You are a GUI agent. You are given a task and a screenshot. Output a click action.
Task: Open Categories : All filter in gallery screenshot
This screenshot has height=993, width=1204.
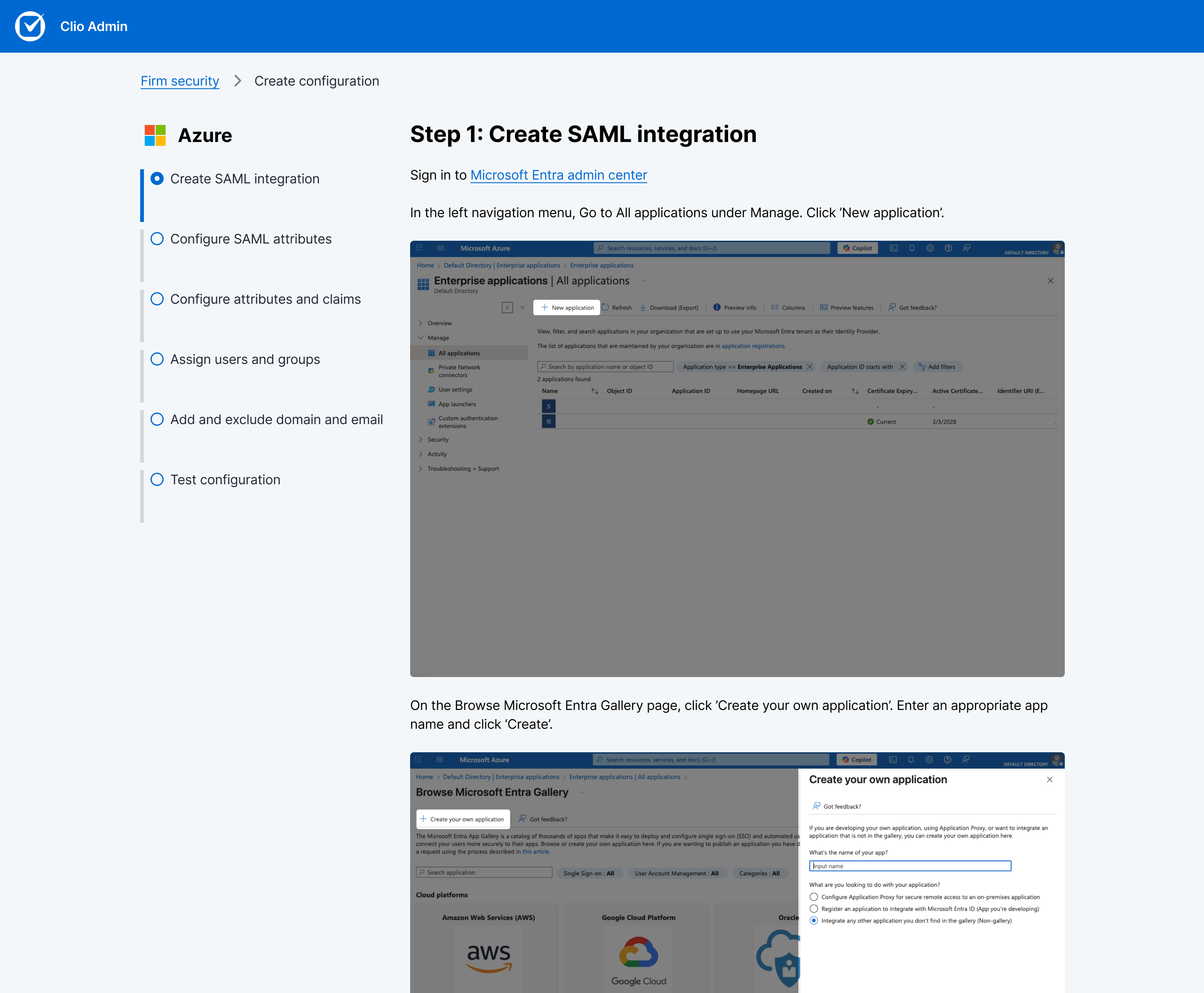pyautogui.click(x=760, y=874)
